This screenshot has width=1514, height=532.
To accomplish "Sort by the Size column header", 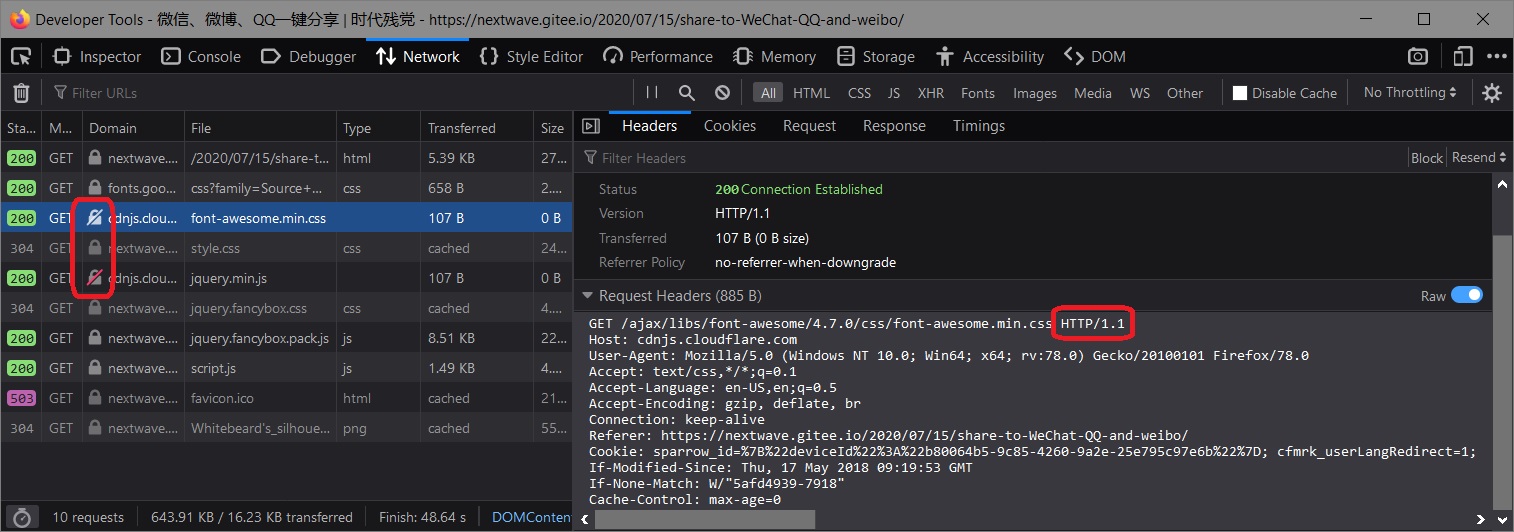I will coord(553,128).
